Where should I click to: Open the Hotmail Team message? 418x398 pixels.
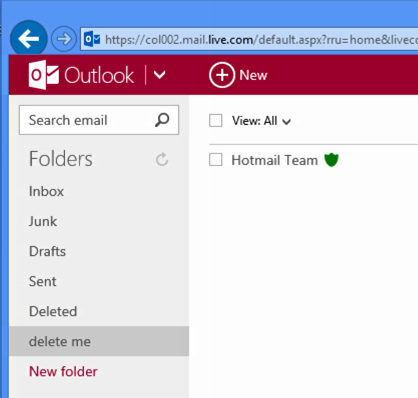(x=275, y=160)
